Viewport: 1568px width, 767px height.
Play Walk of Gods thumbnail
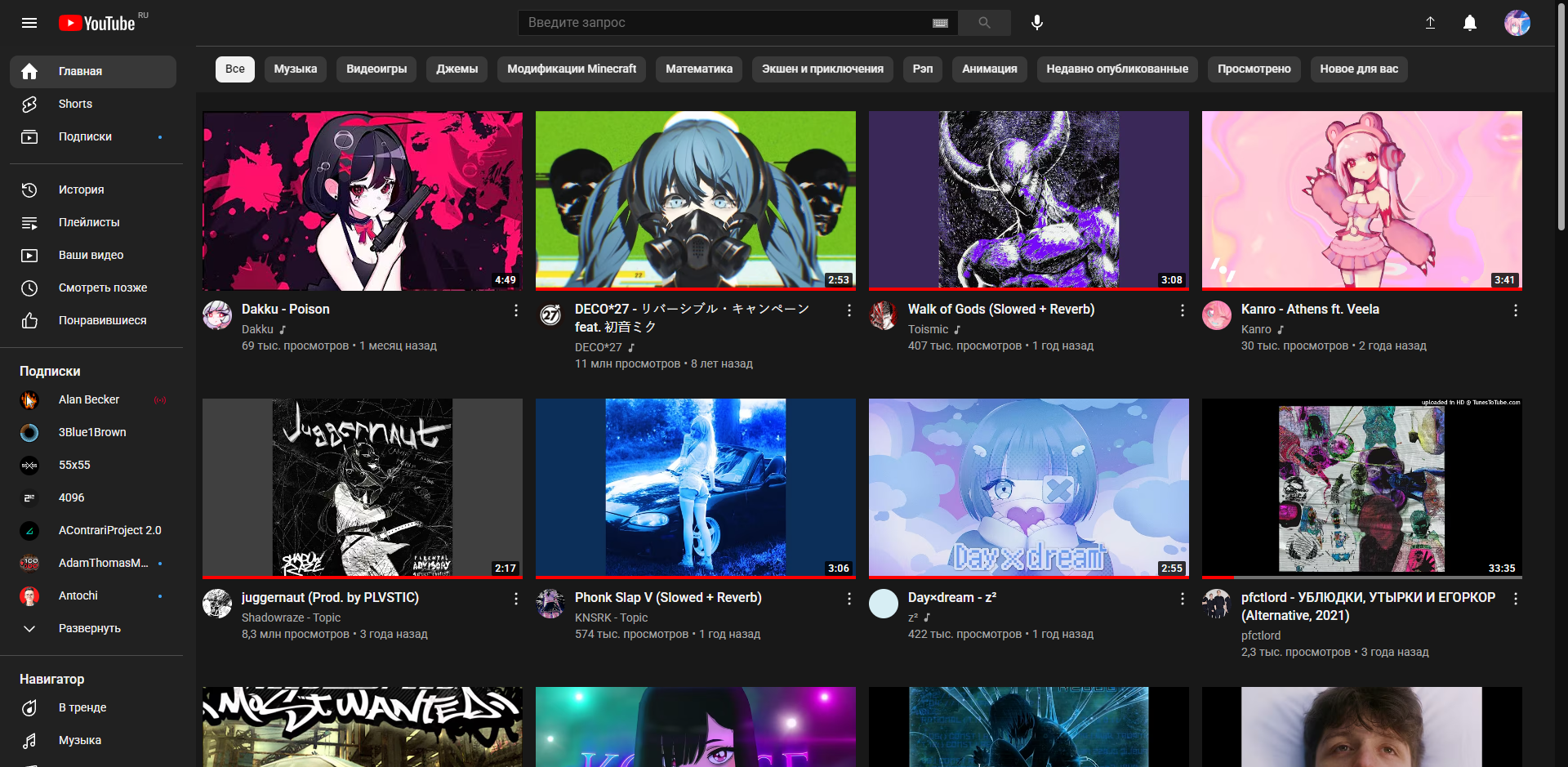(1029, 201)
